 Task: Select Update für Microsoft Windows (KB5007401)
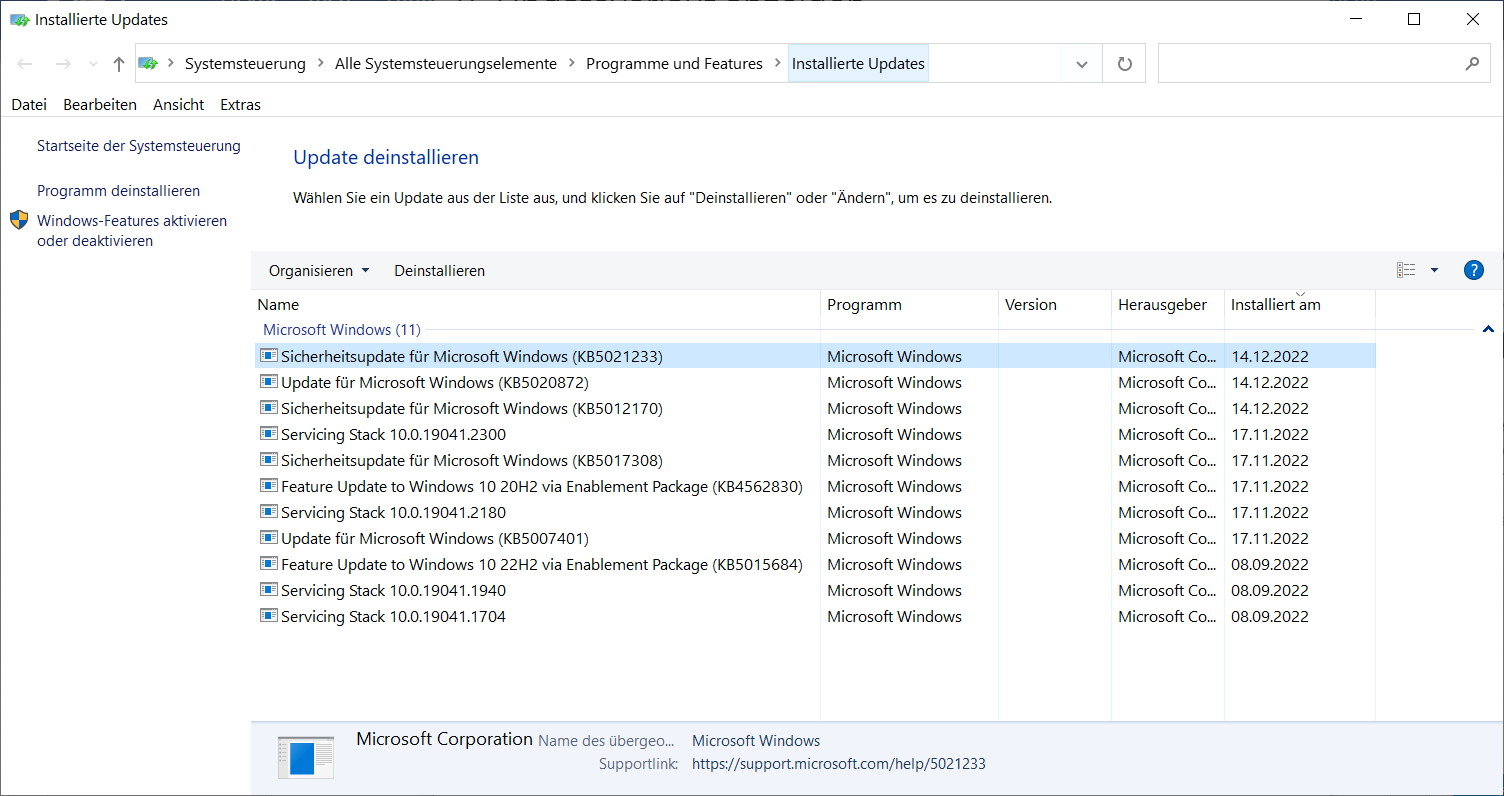click(x=435, y=538)
